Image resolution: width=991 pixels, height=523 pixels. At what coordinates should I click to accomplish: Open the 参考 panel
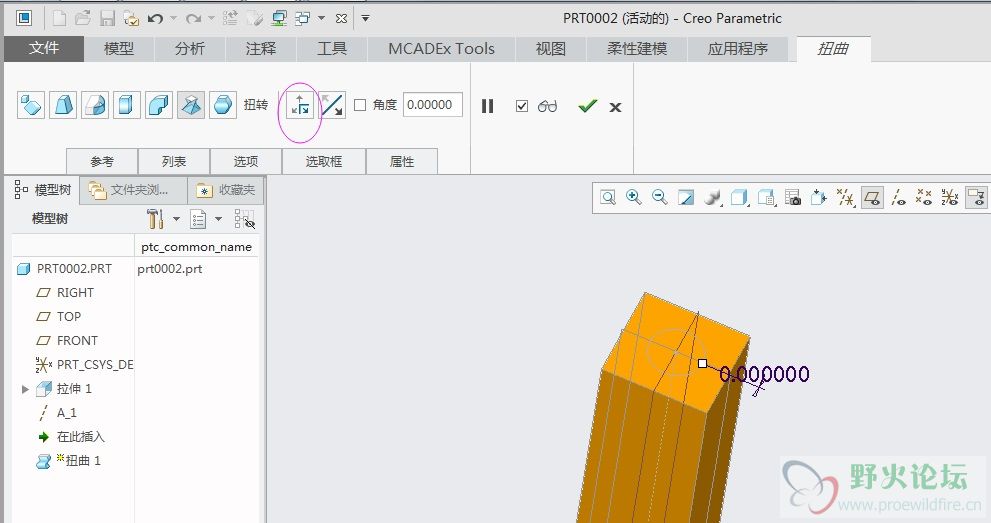tap(102, 162)
